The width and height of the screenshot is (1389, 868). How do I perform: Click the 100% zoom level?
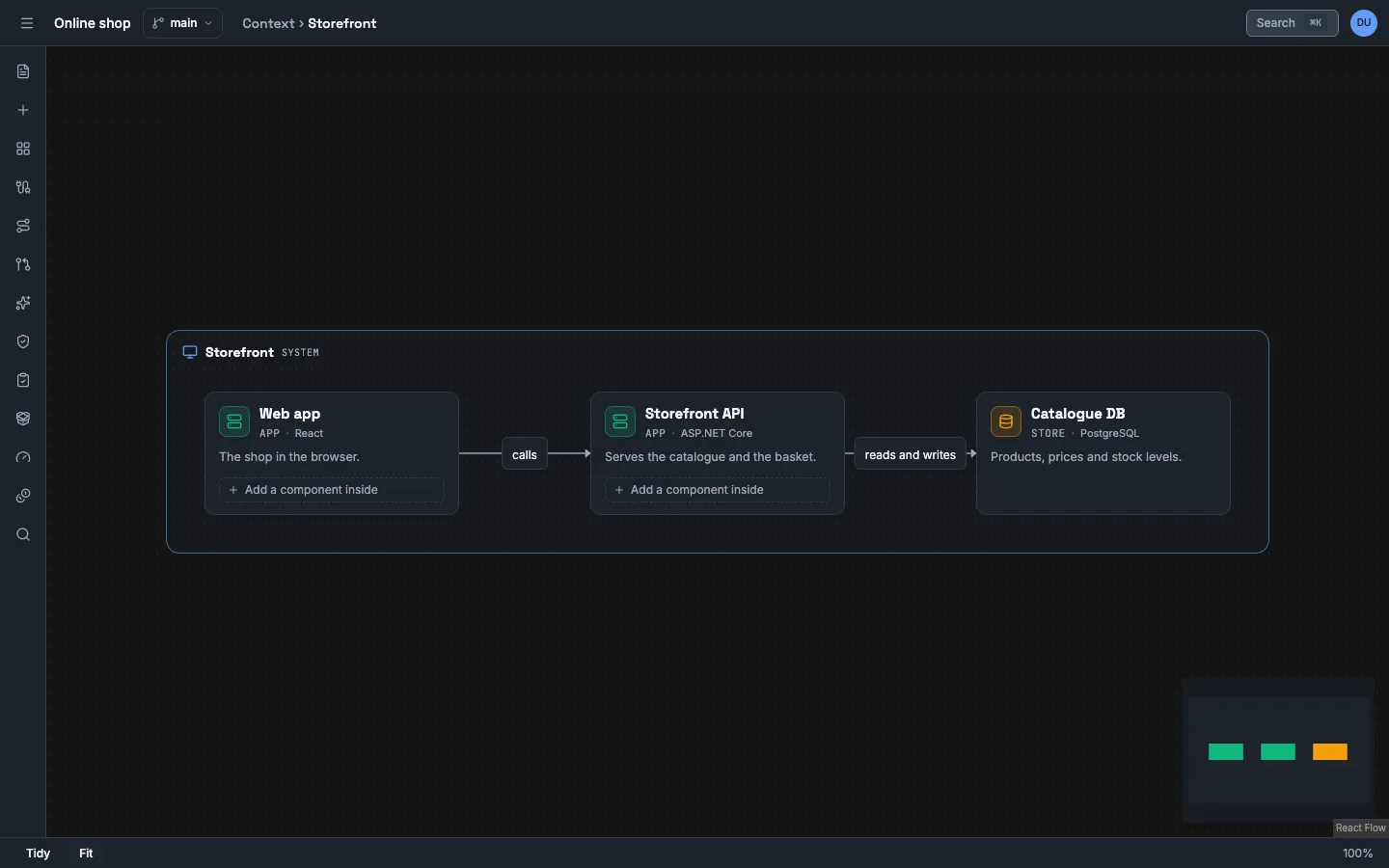point(1357,854)
